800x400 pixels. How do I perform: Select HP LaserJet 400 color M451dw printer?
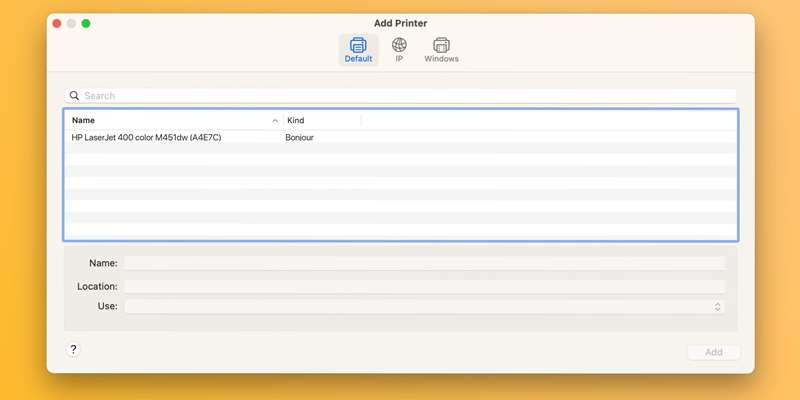coord(146,137)
